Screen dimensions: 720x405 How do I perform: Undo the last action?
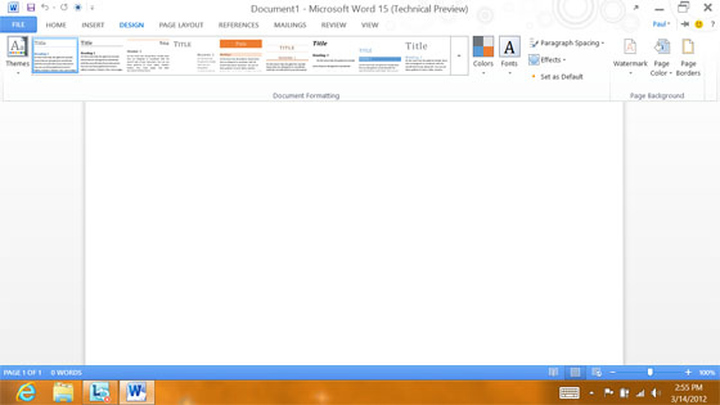click(45, 7)
